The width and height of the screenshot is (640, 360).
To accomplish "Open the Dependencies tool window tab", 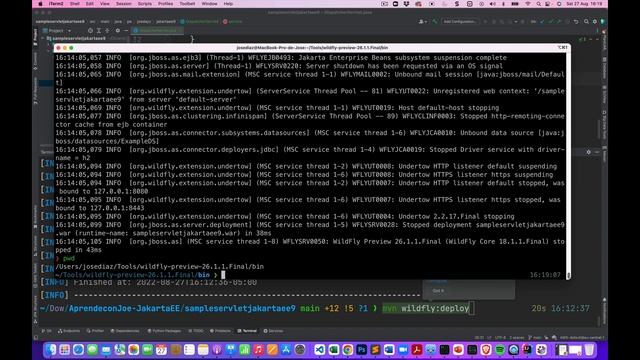I will [125, 331].
